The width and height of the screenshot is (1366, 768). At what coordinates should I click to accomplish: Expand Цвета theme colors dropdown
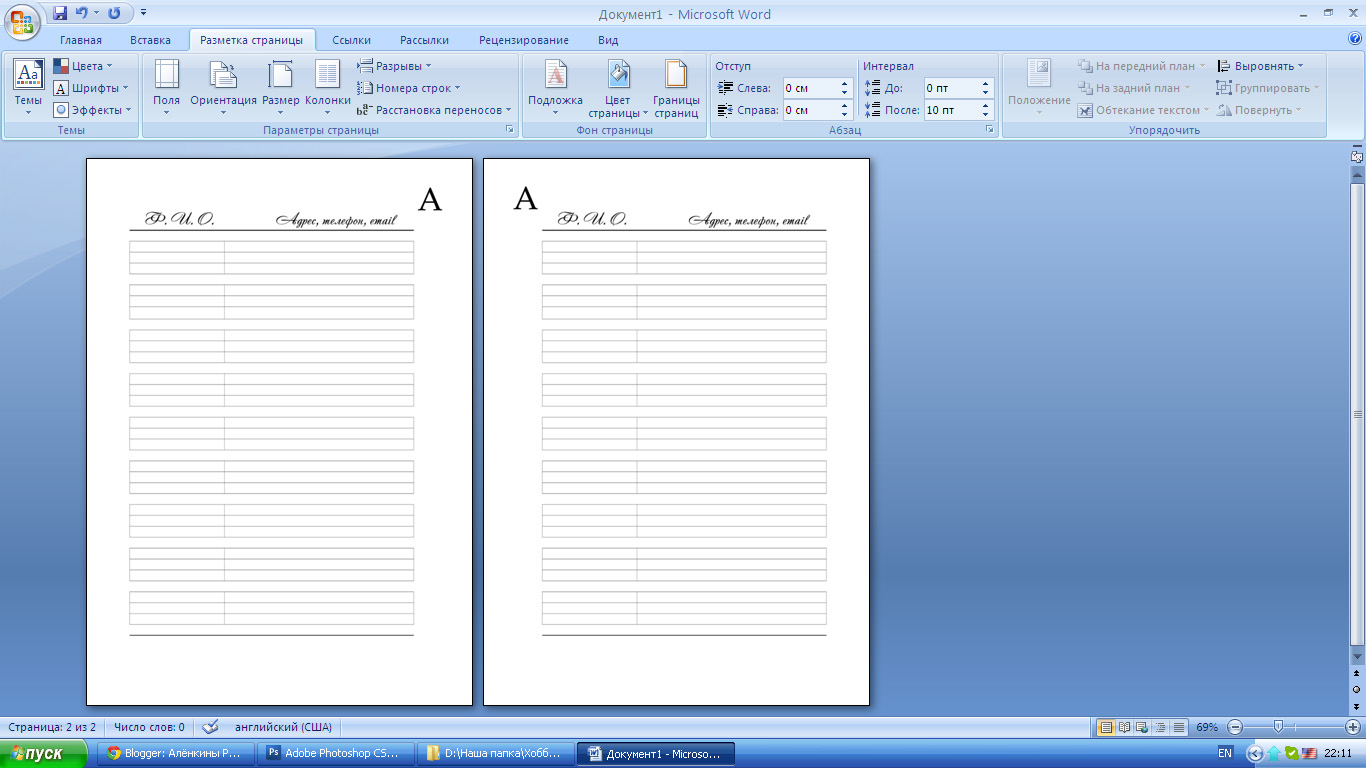(83, 66)
